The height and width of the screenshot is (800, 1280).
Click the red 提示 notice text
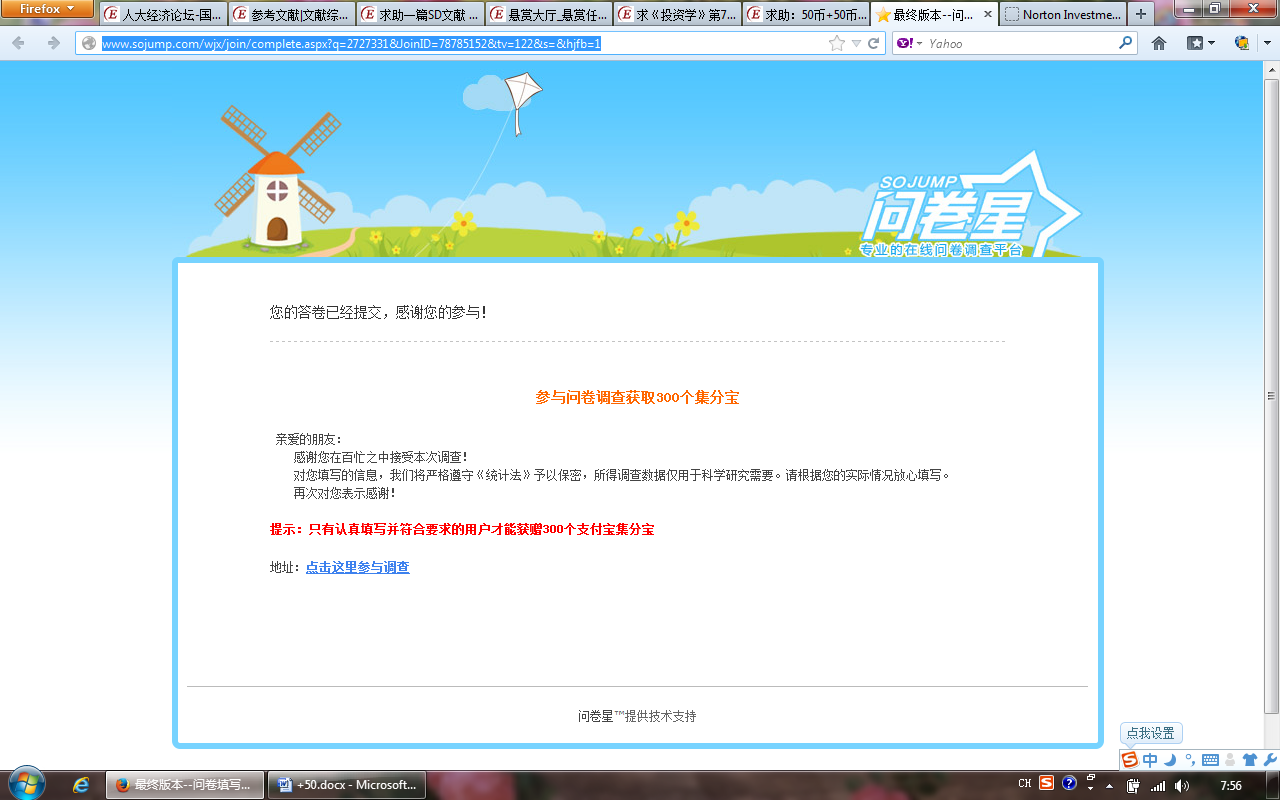[462, 529]
